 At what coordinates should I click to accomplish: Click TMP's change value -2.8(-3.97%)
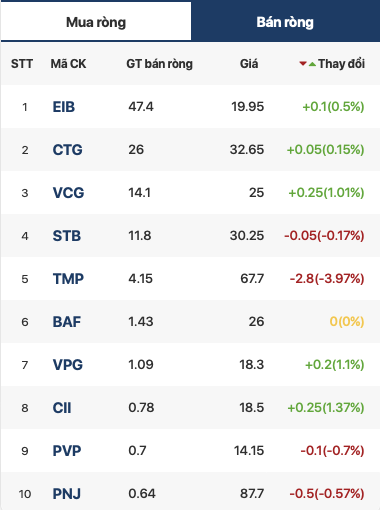coord(327,279)
